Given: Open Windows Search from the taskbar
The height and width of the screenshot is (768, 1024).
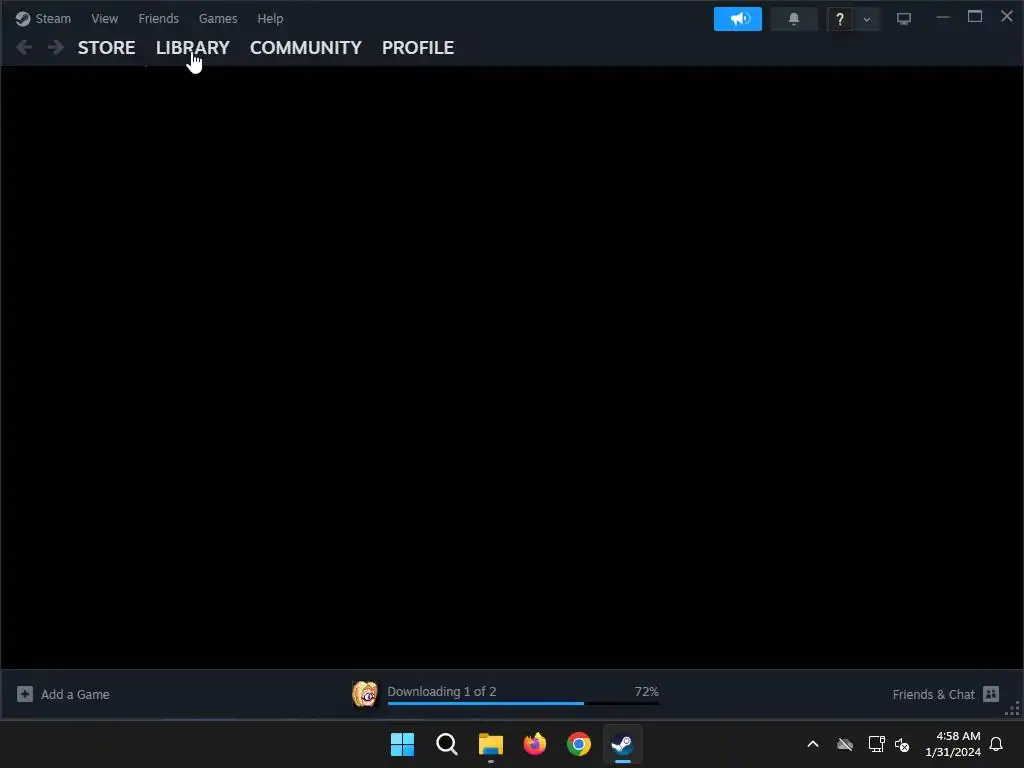Looking at the screenshot, I should (447, 744).
